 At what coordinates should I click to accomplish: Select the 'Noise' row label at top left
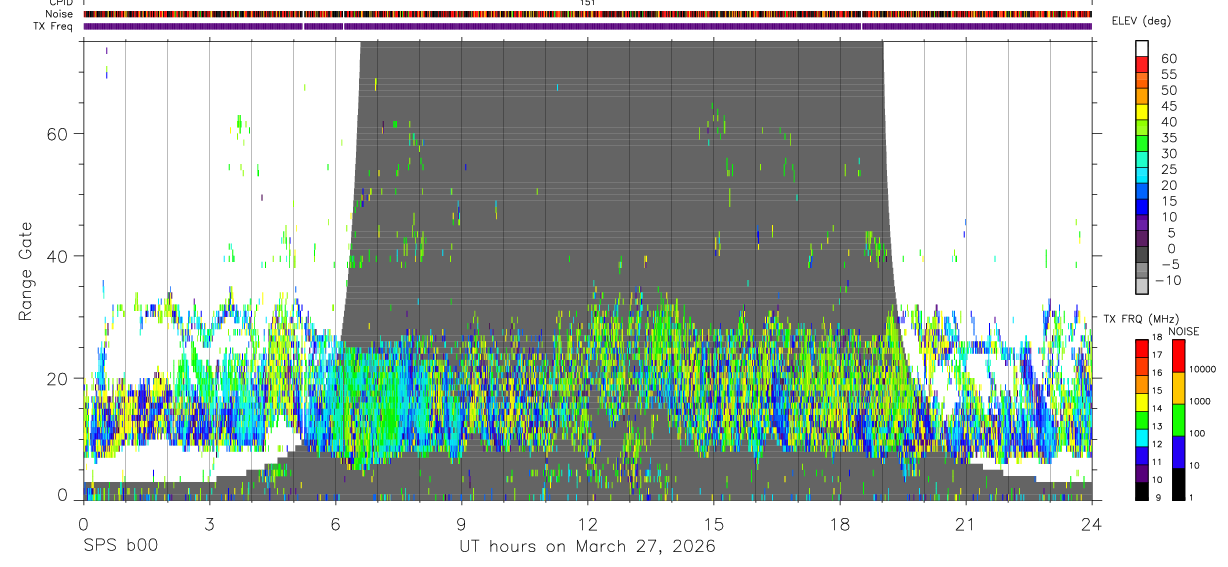59,14
